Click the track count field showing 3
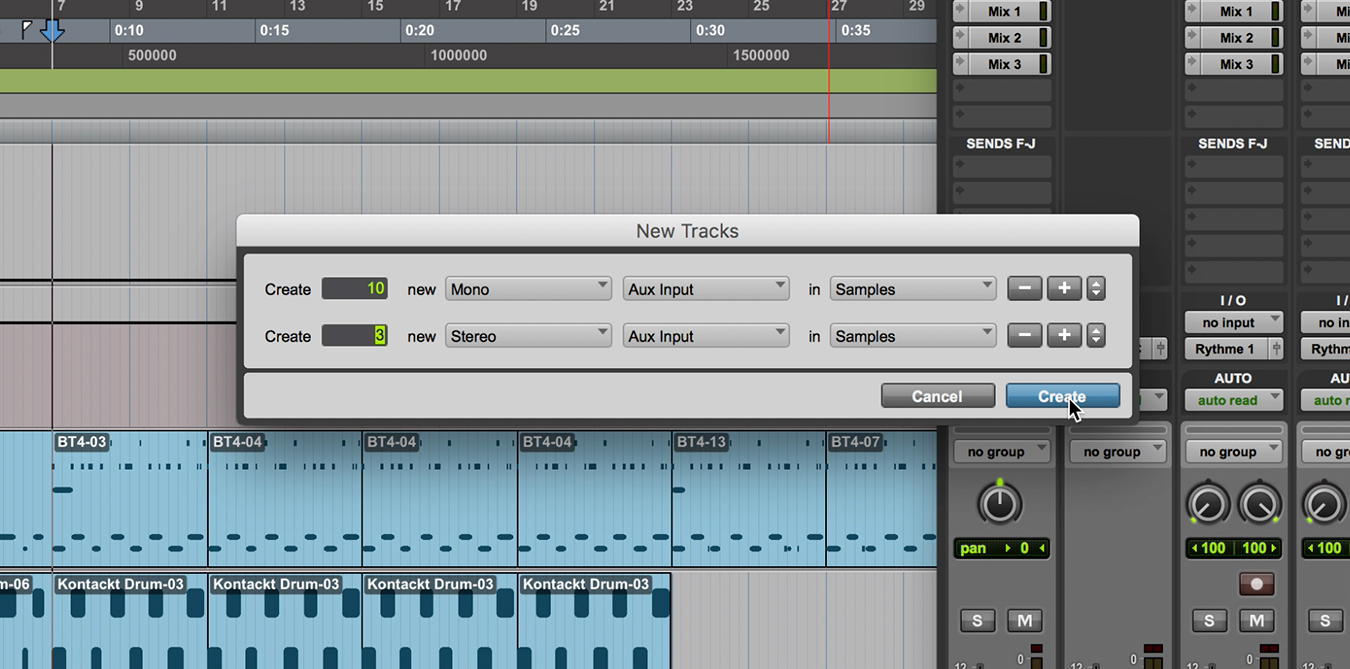Viewport: 1350px width, 669px height. [354, 336]
